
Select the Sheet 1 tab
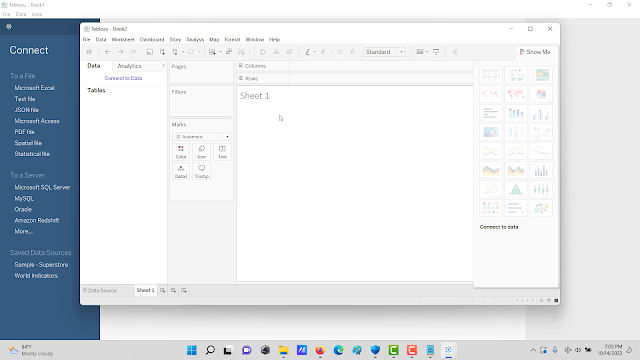145,290
